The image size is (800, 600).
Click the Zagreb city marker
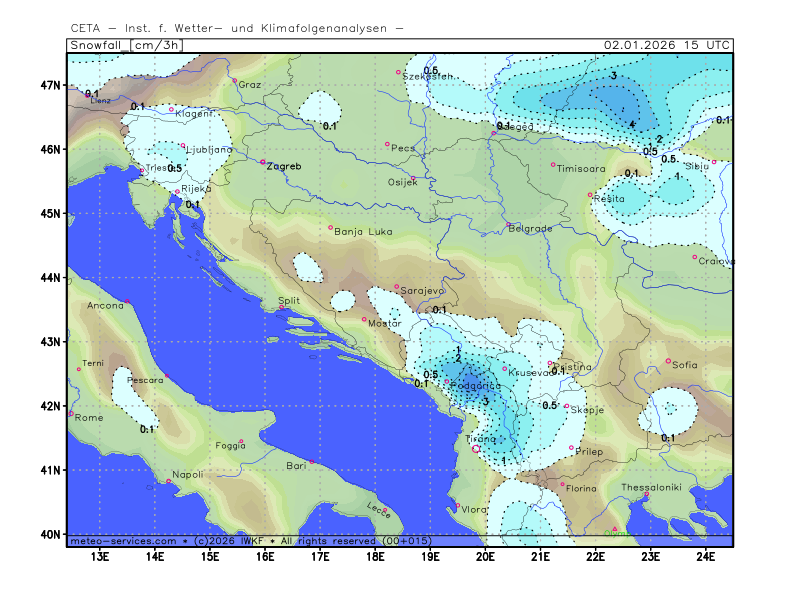coord(263,162)
